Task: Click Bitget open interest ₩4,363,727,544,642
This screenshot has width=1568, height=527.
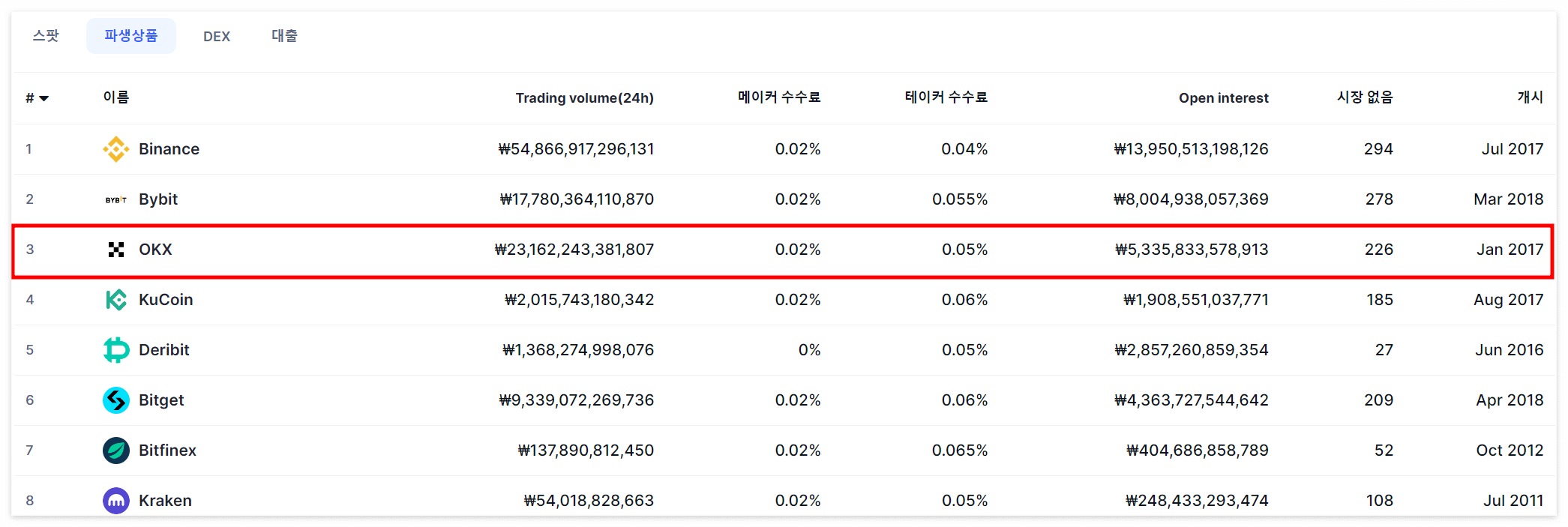Action: (x=1192, y=400)
